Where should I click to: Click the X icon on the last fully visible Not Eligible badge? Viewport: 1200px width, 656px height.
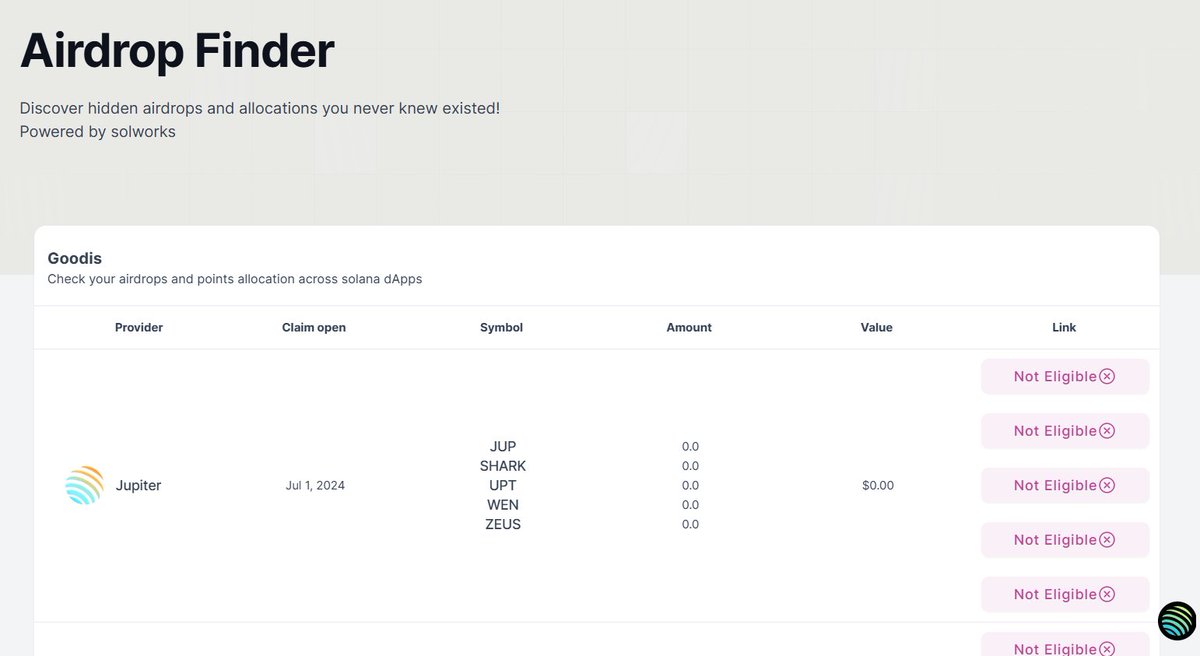click(x=1107, y=594)
